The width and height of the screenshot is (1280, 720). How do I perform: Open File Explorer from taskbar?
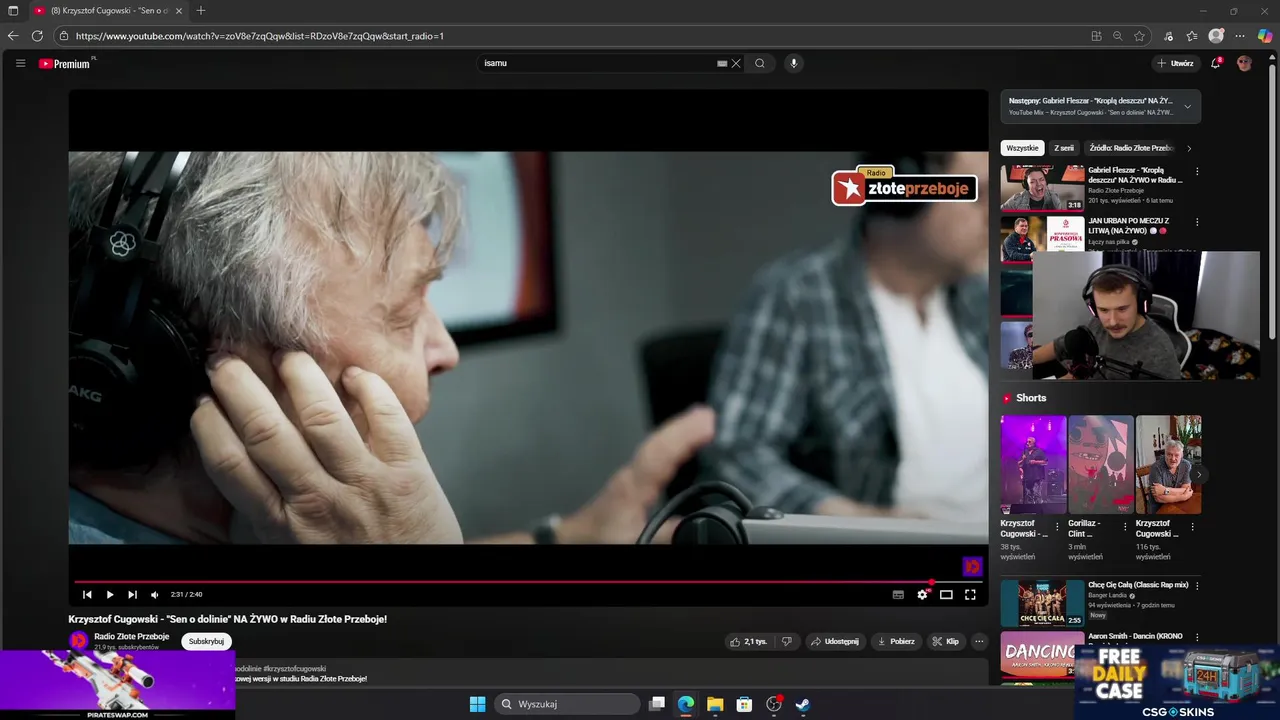715,704
